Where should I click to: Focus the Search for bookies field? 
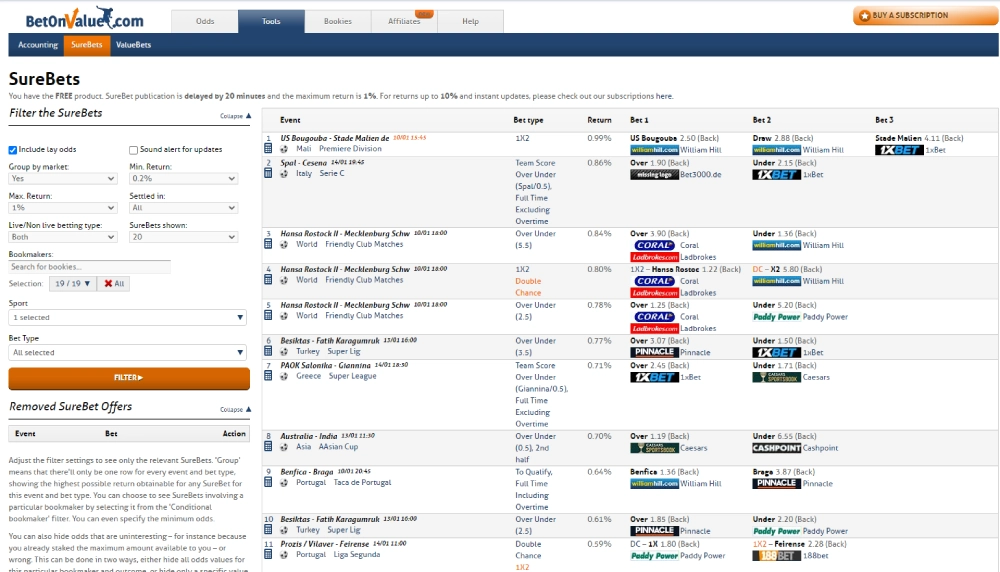89,267
